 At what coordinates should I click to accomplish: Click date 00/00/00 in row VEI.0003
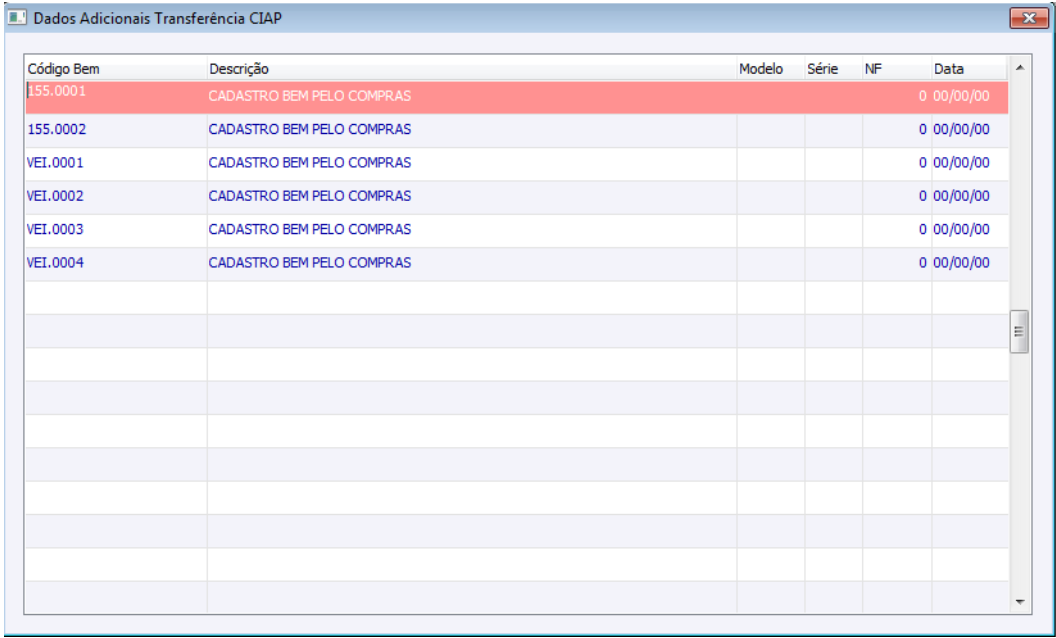(x=961, y=230)
